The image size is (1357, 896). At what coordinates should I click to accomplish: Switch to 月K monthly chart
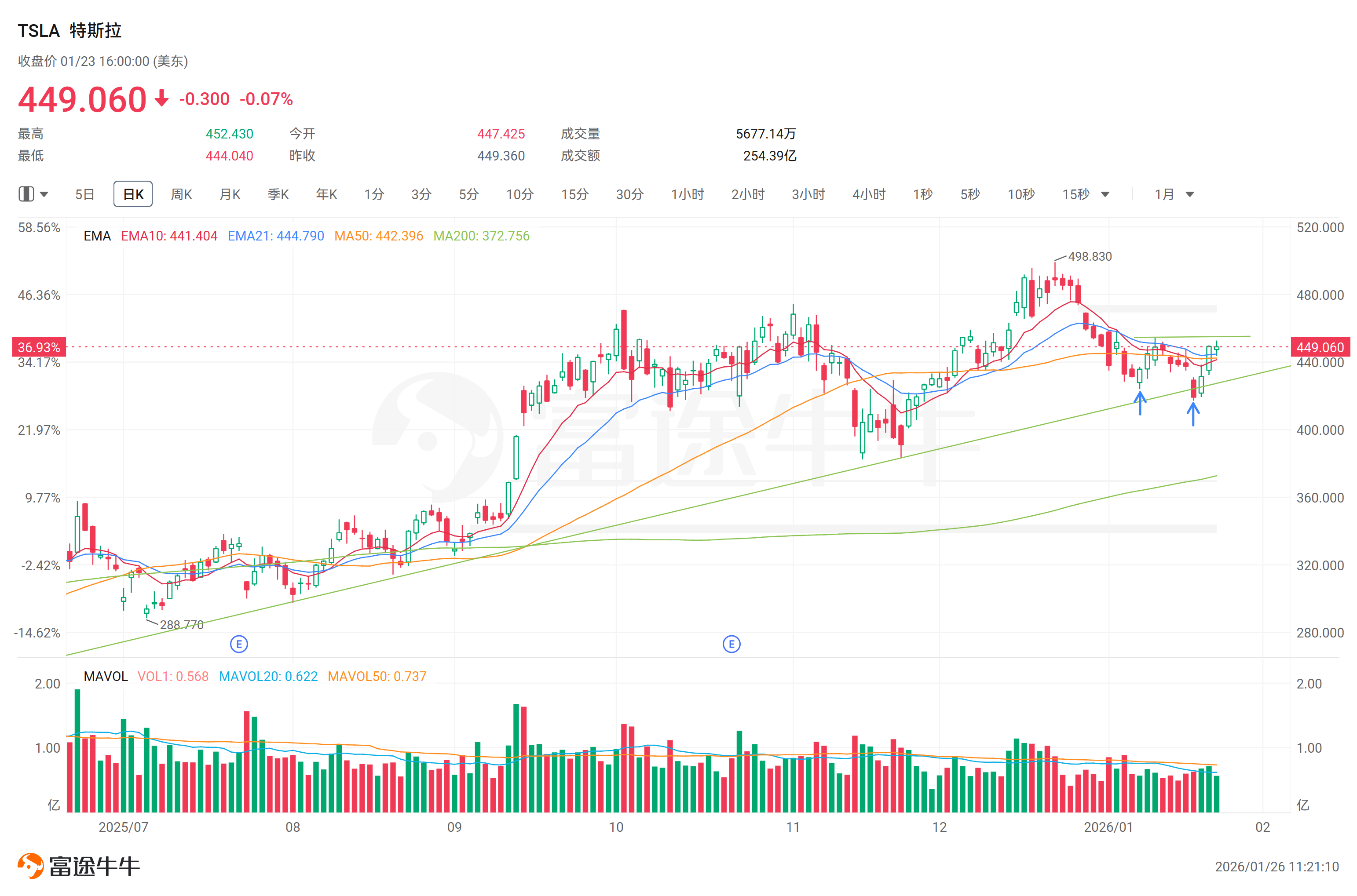click(x=230, y=194)
